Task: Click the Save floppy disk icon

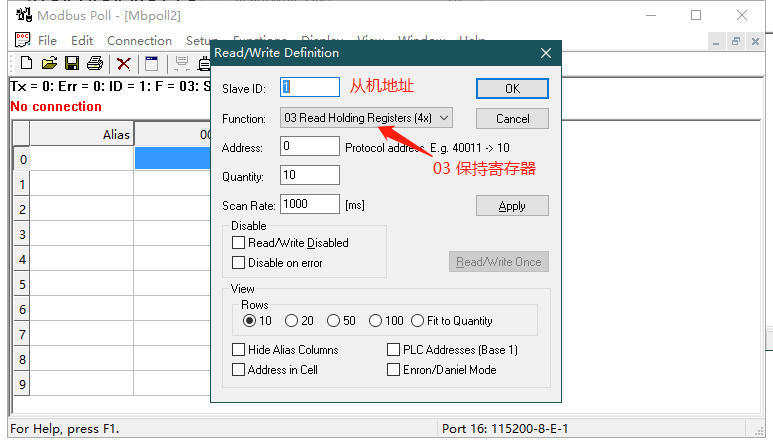Action: tap(72, 64)
